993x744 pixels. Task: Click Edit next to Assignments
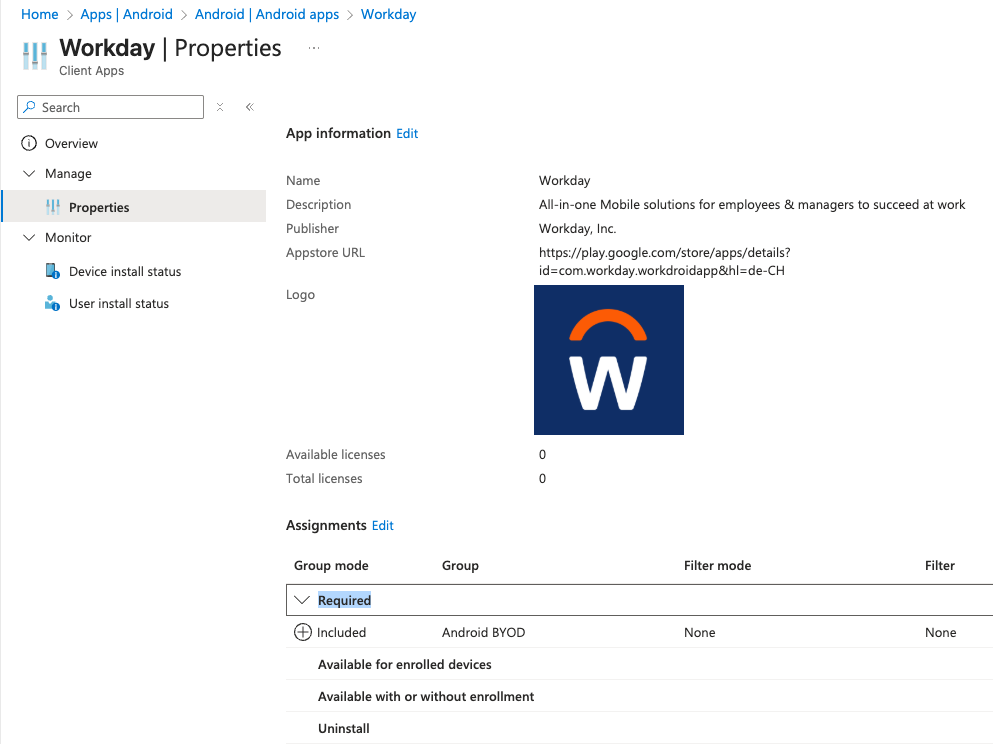pos(382,525)
